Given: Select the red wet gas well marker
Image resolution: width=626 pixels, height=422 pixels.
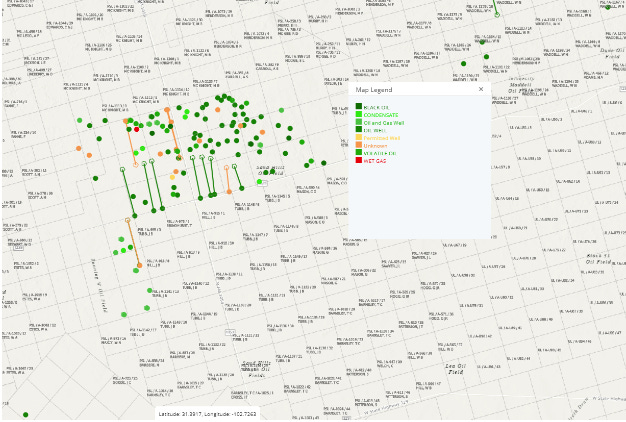Looking at the screenshot, I should tap(137, 129).
